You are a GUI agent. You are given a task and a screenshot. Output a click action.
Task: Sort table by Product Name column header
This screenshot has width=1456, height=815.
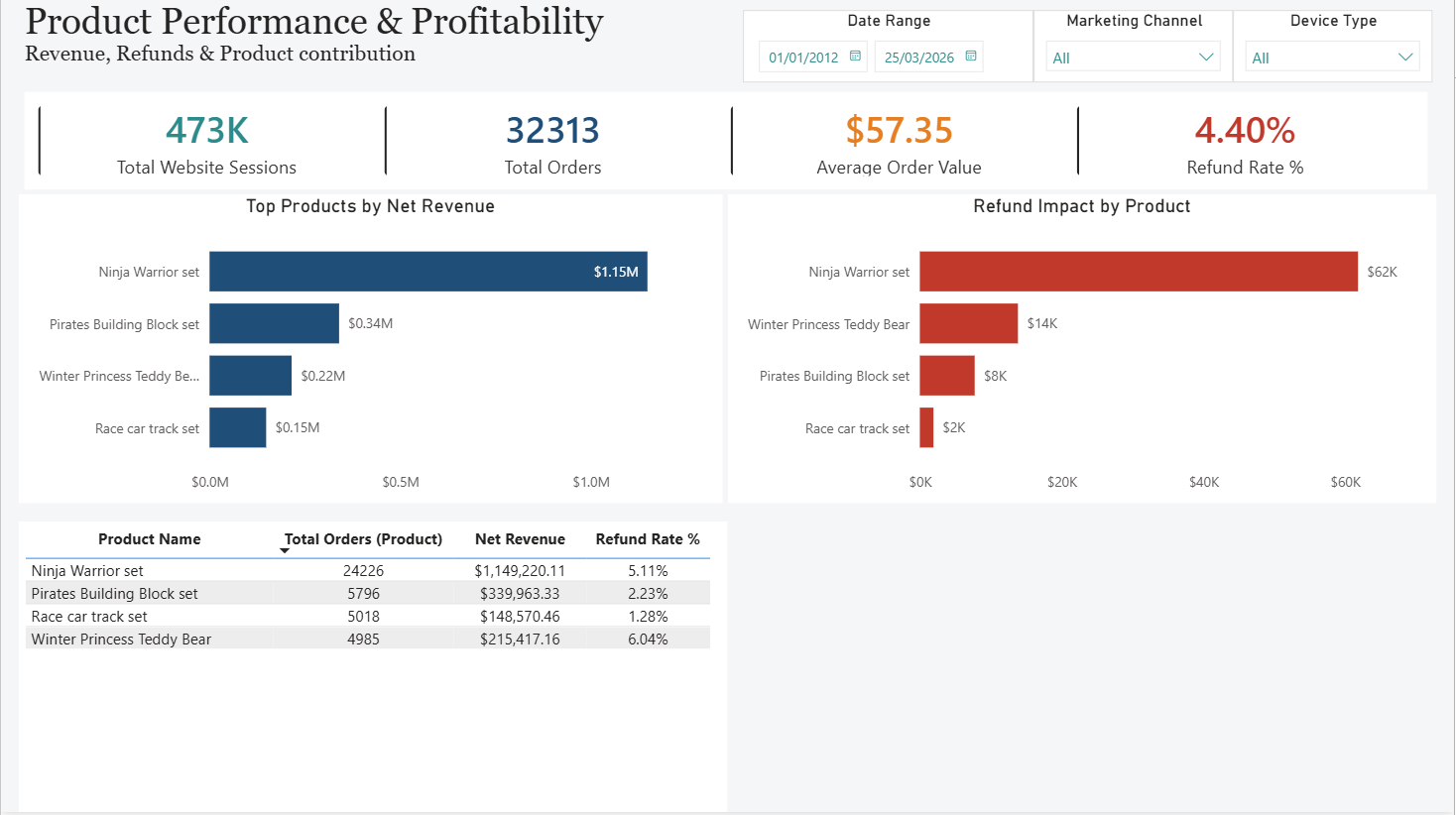click(x=149, y=539)
